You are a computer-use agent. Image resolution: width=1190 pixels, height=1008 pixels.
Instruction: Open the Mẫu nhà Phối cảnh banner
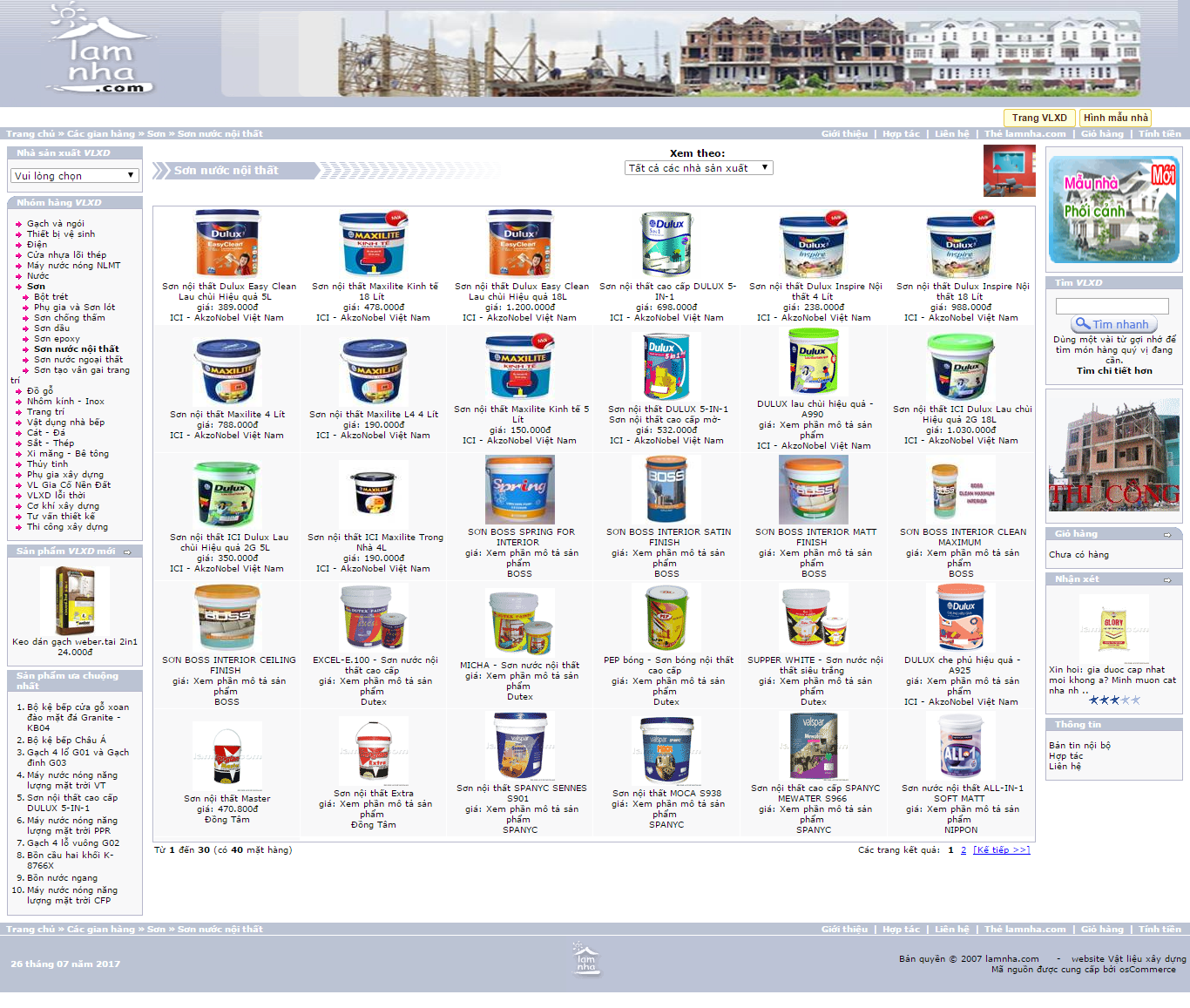pos(1113,209)
